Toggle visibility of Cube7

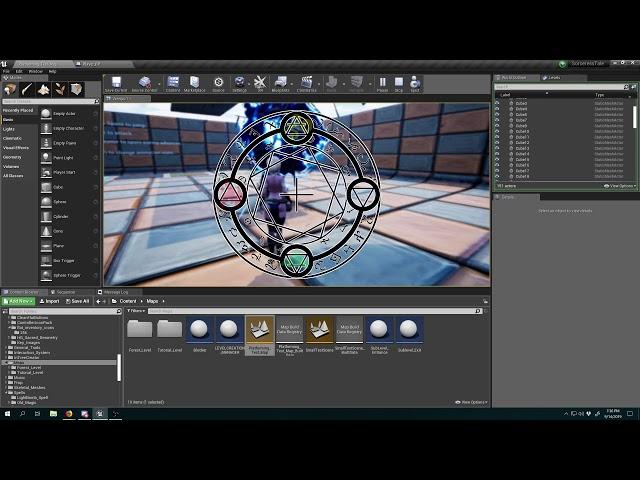pyautogui.click(x=497, y=120)
